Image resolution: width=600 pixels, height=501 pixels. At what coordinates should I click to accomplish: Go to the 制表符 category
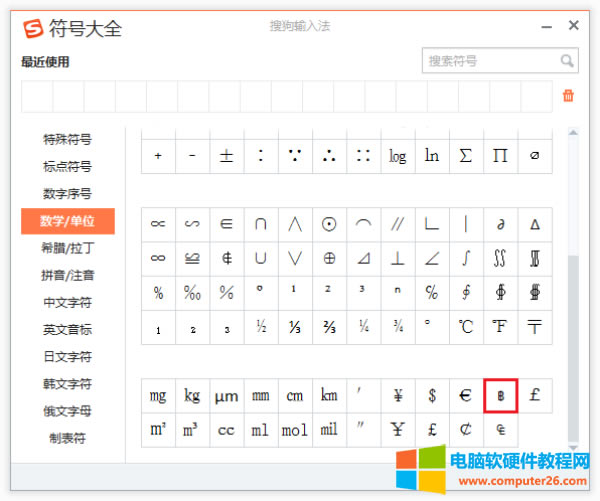tap(67, 438)
